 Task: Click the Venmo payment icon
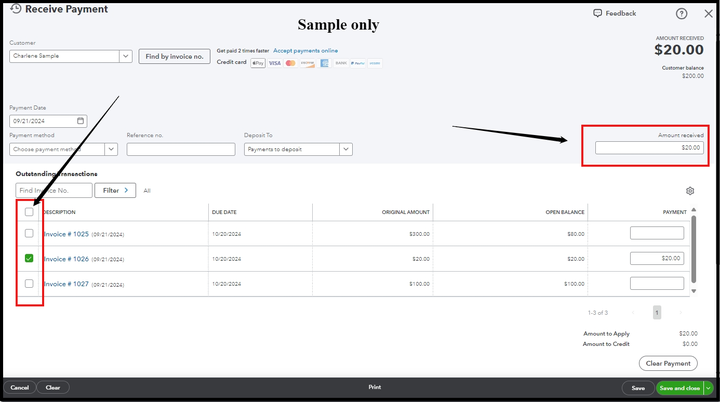(x=375, y=63)
